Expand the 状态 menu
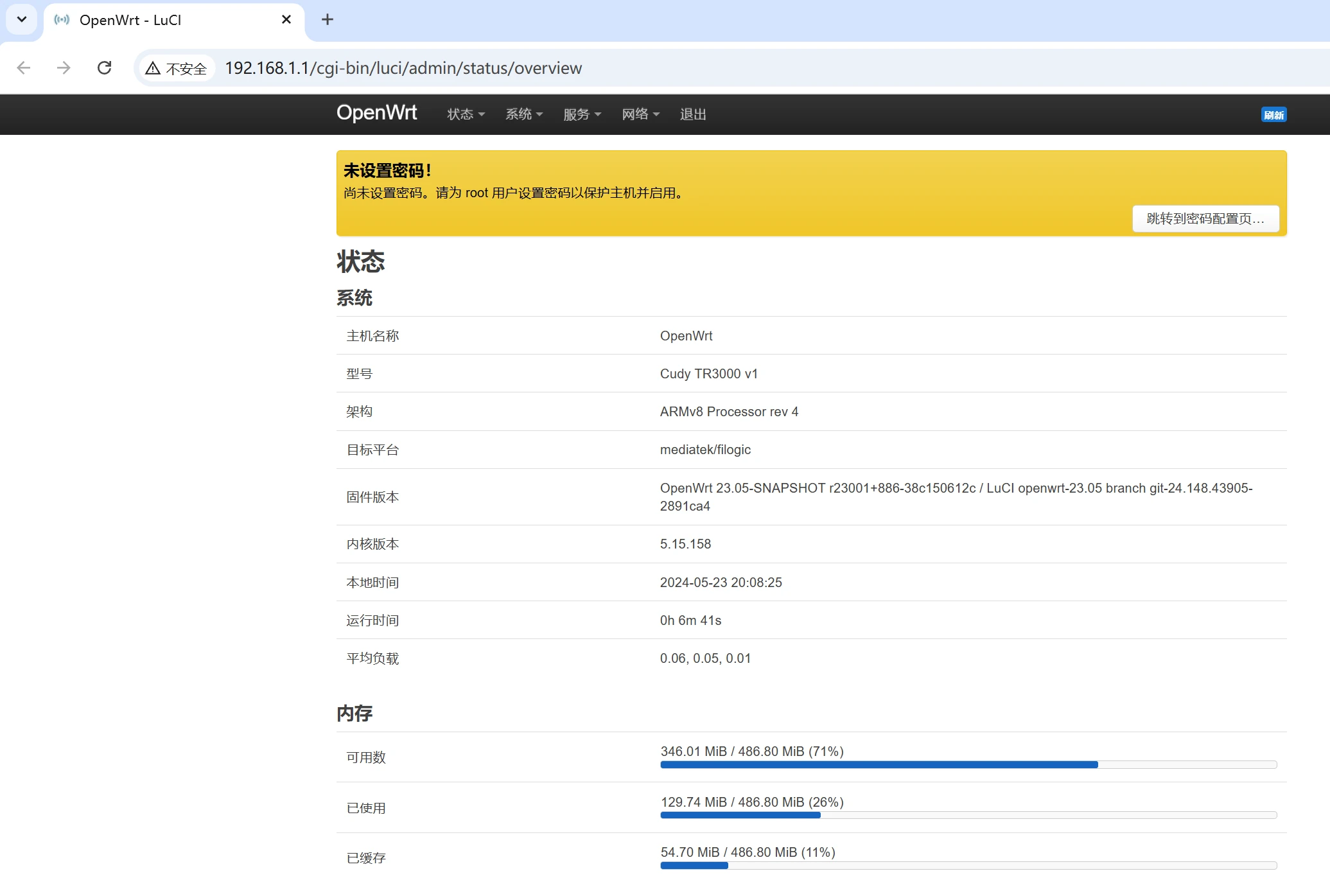This screenshot has width=1330, height=896. click(466, 114)
